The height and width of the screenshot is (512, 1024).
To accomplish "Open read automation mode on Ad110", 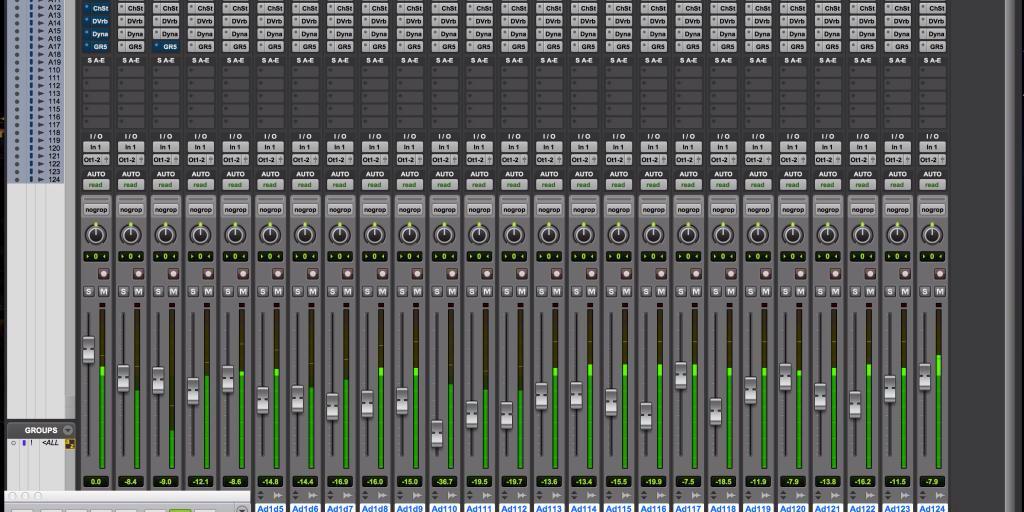I will coord(444,185).
